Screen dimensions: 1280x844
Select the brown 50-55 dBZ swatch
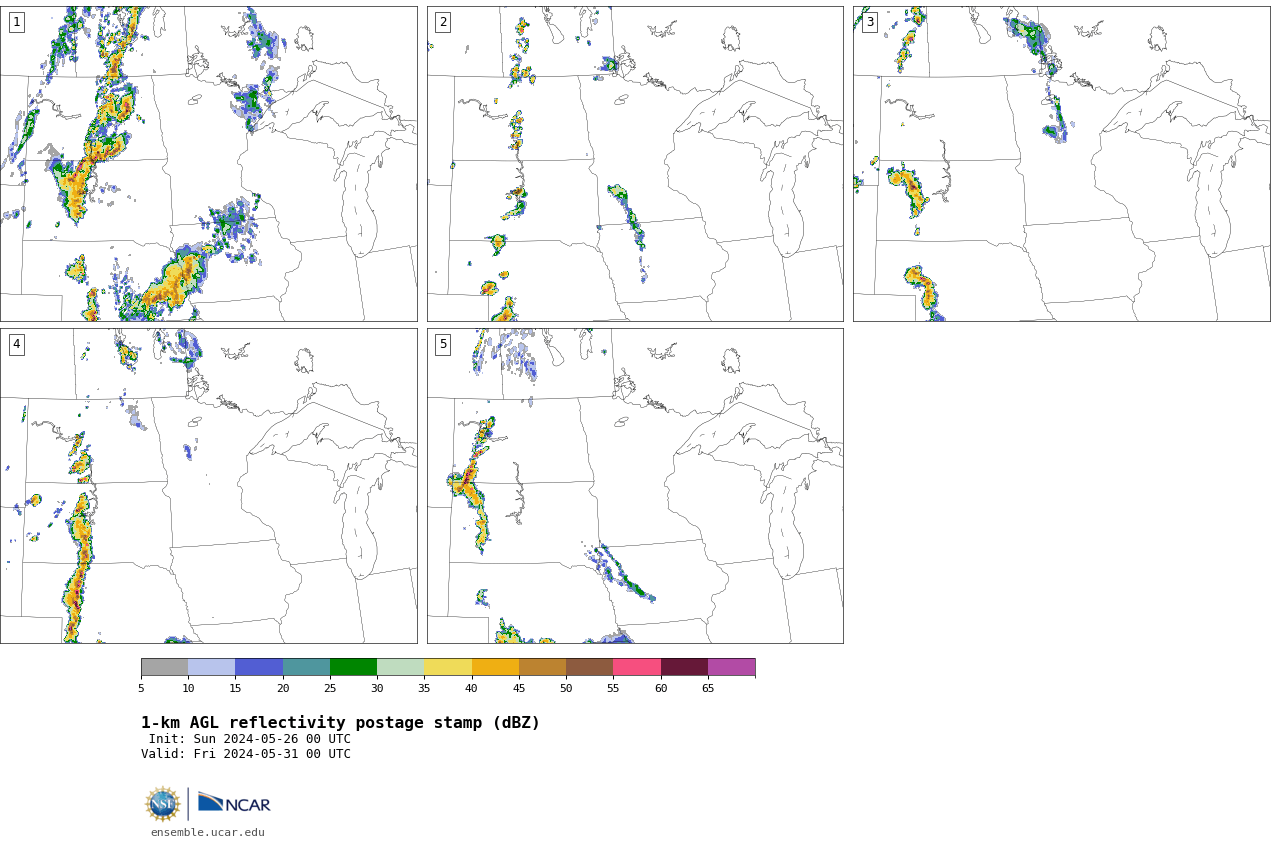click(x=590, y=667)
